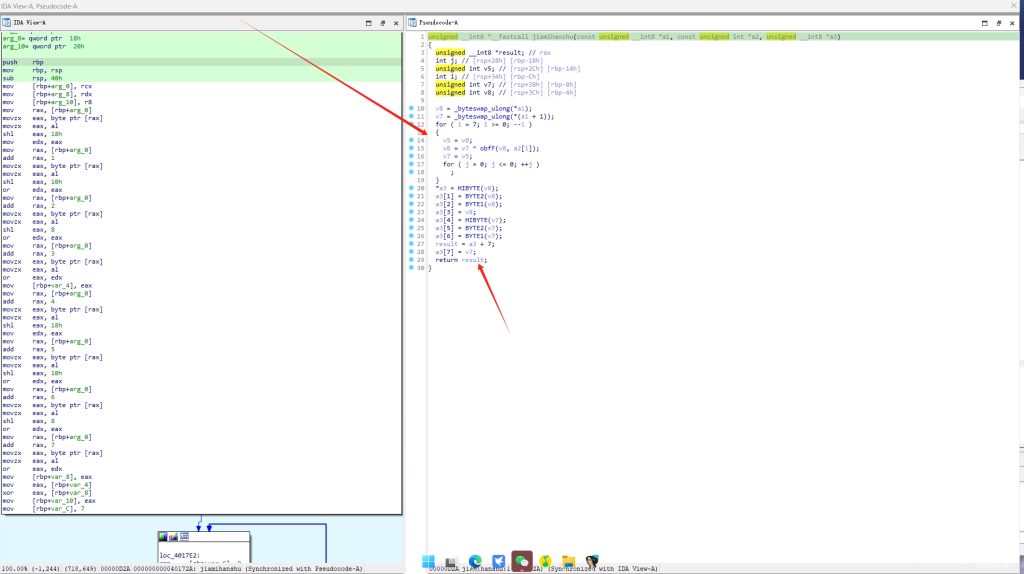The image size is (1024, 574).
Task: Select the IDA View-A panel title
Action: point(29,23)
